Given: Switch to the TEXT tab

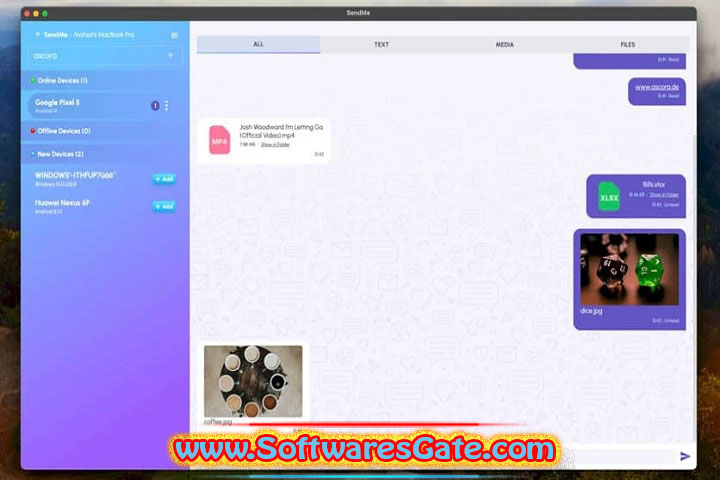Looking at the screenshot, I should 382,45.
